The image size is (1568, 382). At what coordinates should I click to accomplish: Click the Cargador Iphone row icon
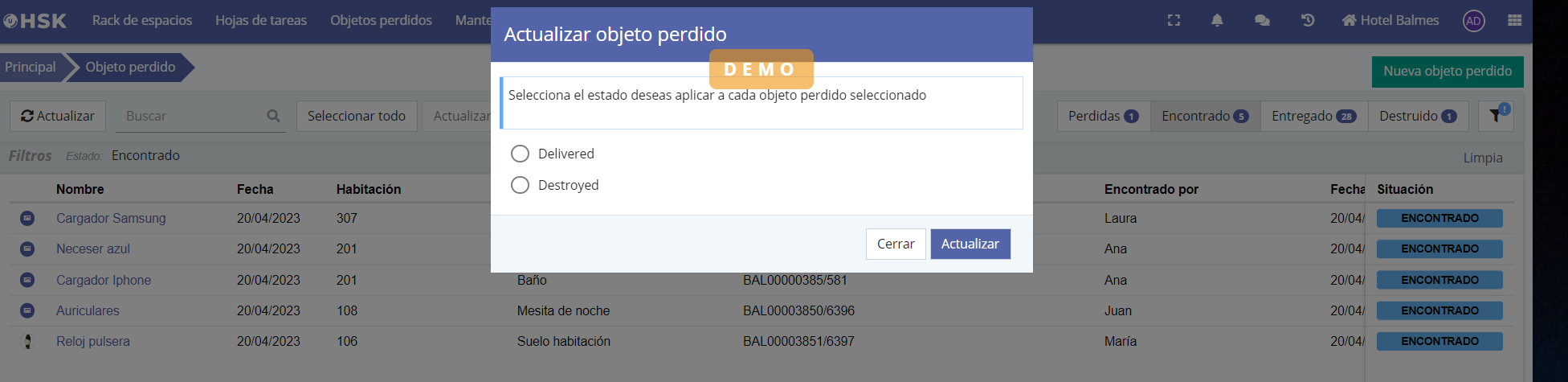[27, 280]
